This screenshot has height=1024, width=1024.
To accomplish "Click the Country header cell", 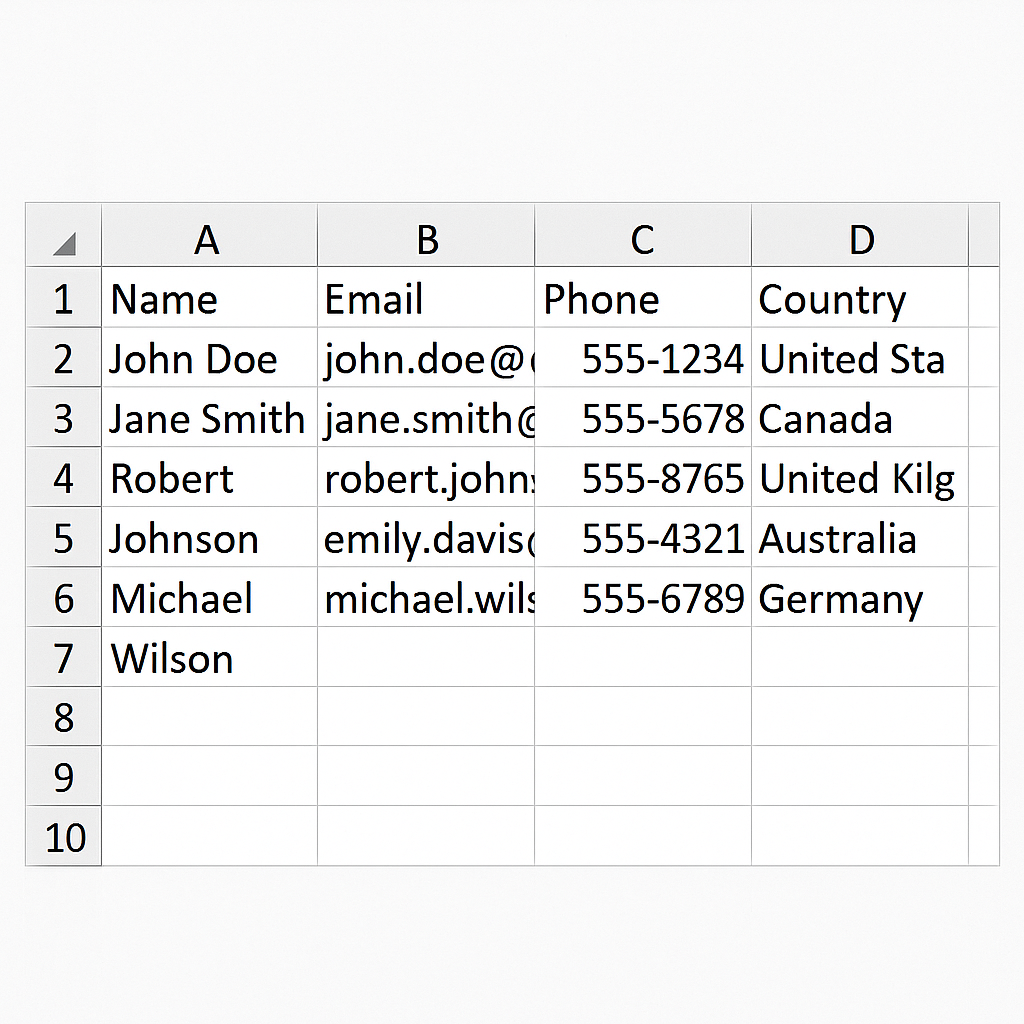I will point(859,297).
